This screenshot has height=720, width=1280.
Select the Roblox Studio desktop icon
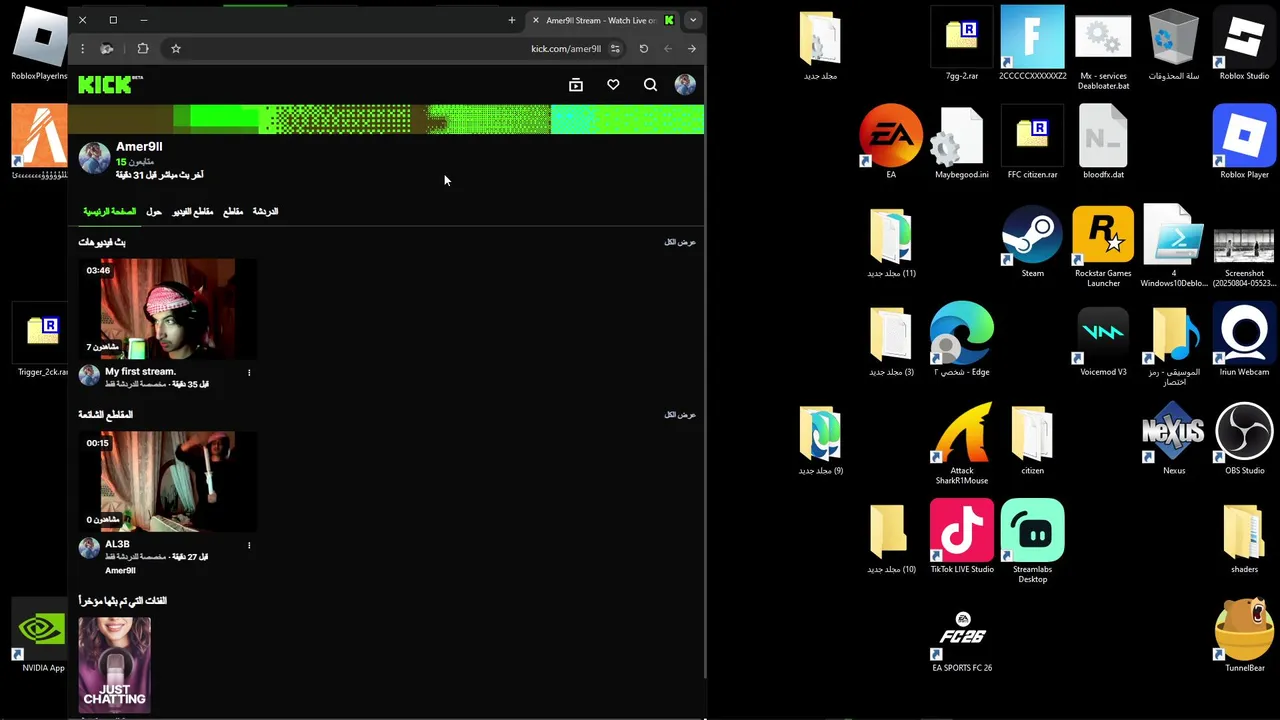point(1244,45)
